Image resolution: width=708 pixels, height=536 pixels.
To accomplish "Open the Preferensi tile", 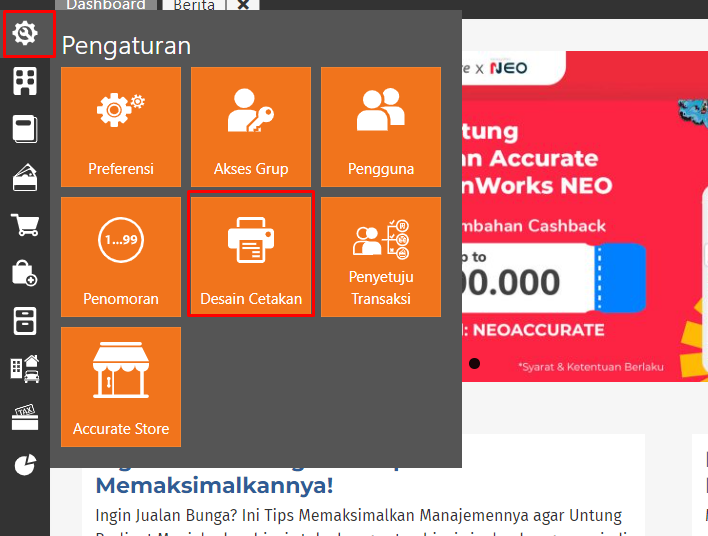I will (121, 127).
